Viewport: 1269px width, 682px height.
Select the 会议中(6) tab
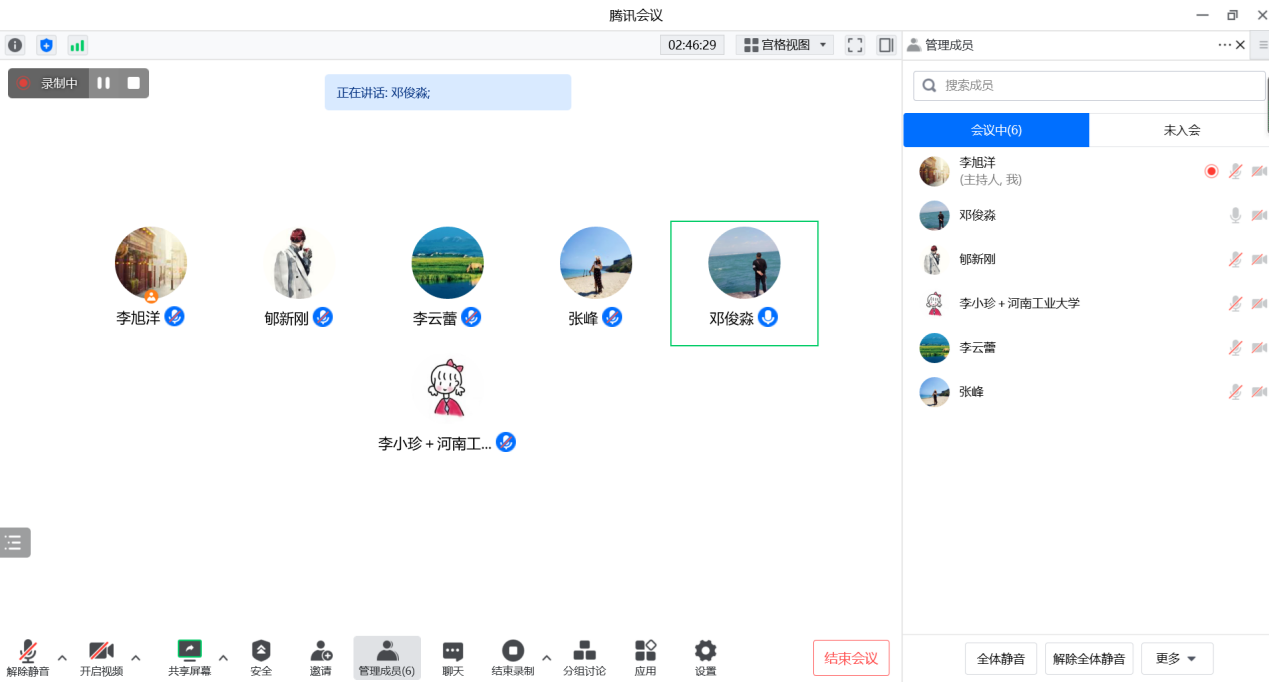click(996, 130)
